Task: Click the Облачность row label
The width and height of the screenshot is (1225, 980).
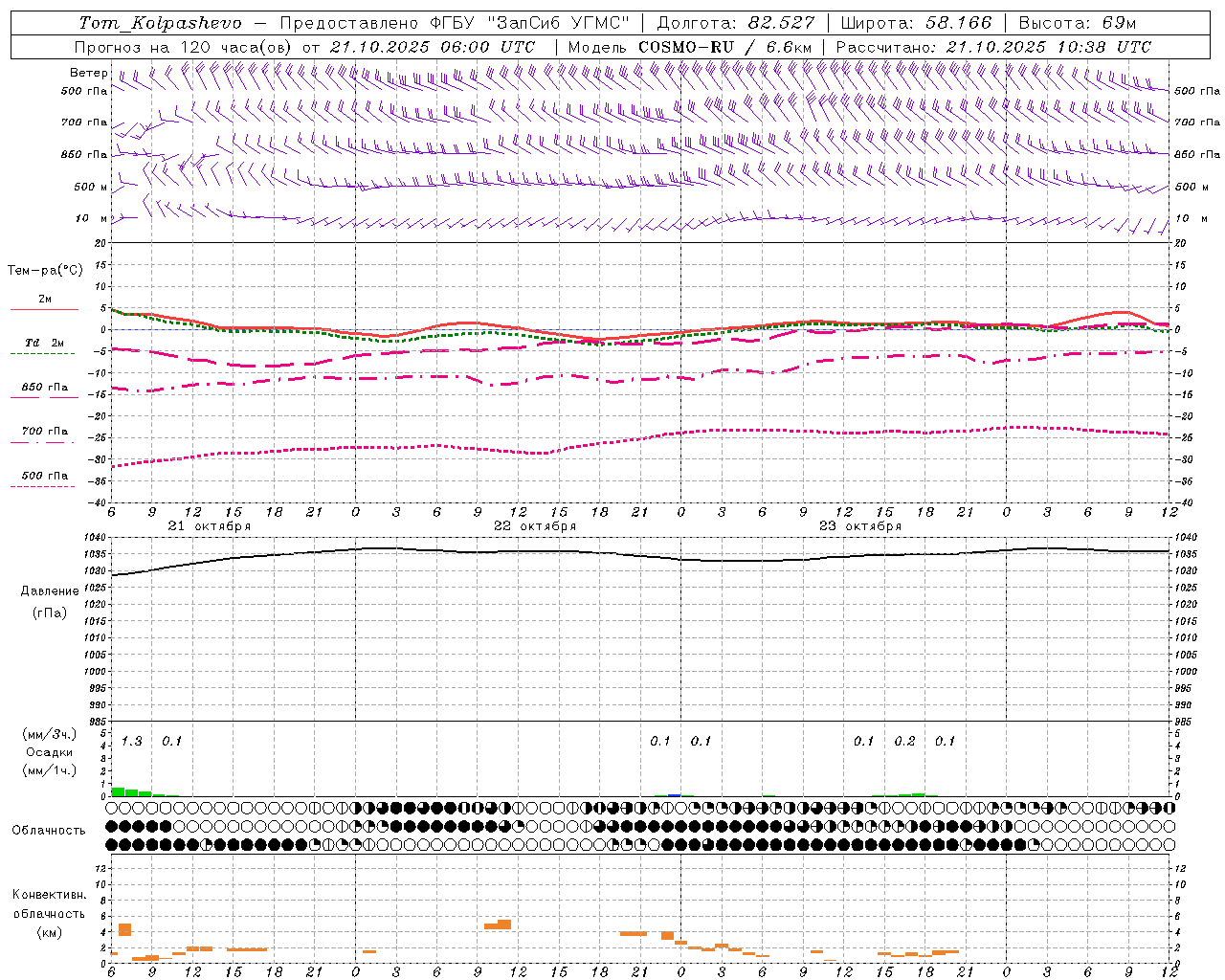Action: pyautogui.click(x=49, y=831)
